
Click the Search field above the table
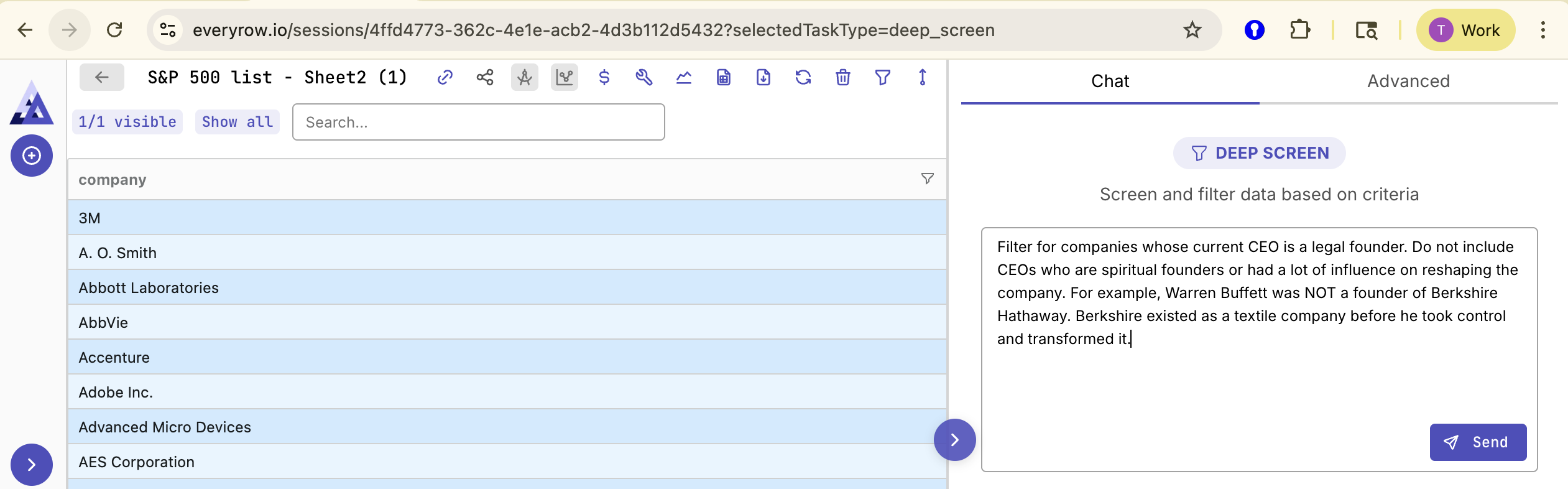pyautogui.click(x=479, y=122)
